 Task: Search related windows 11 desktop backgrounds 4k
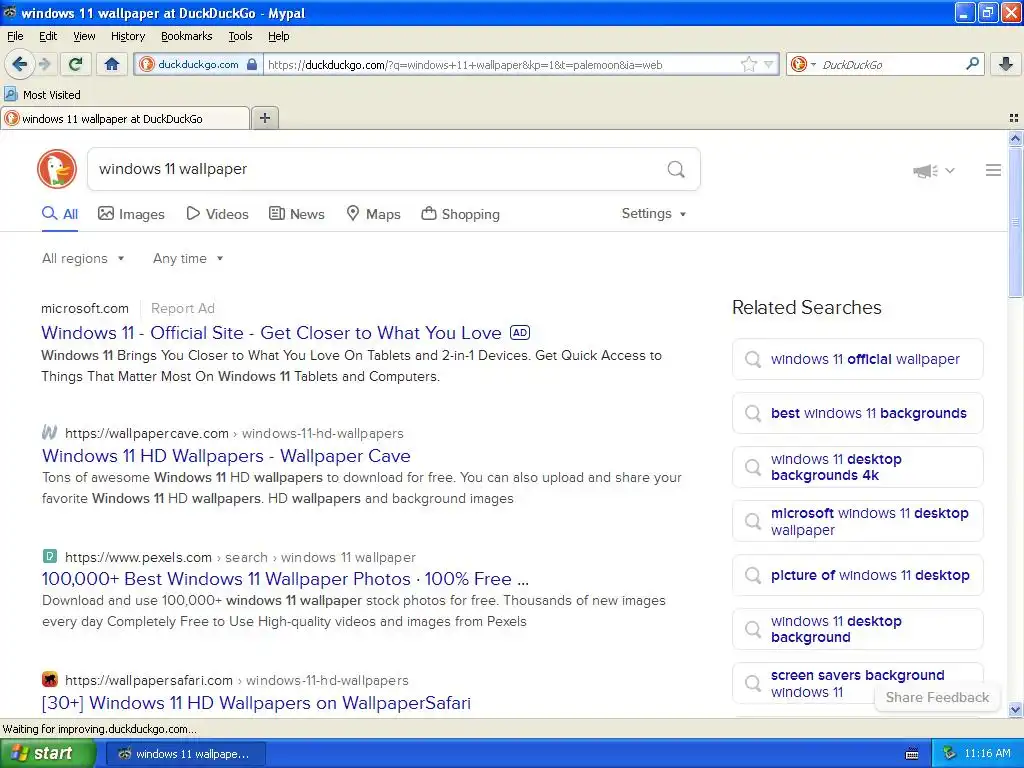click(x=857, y=468)
